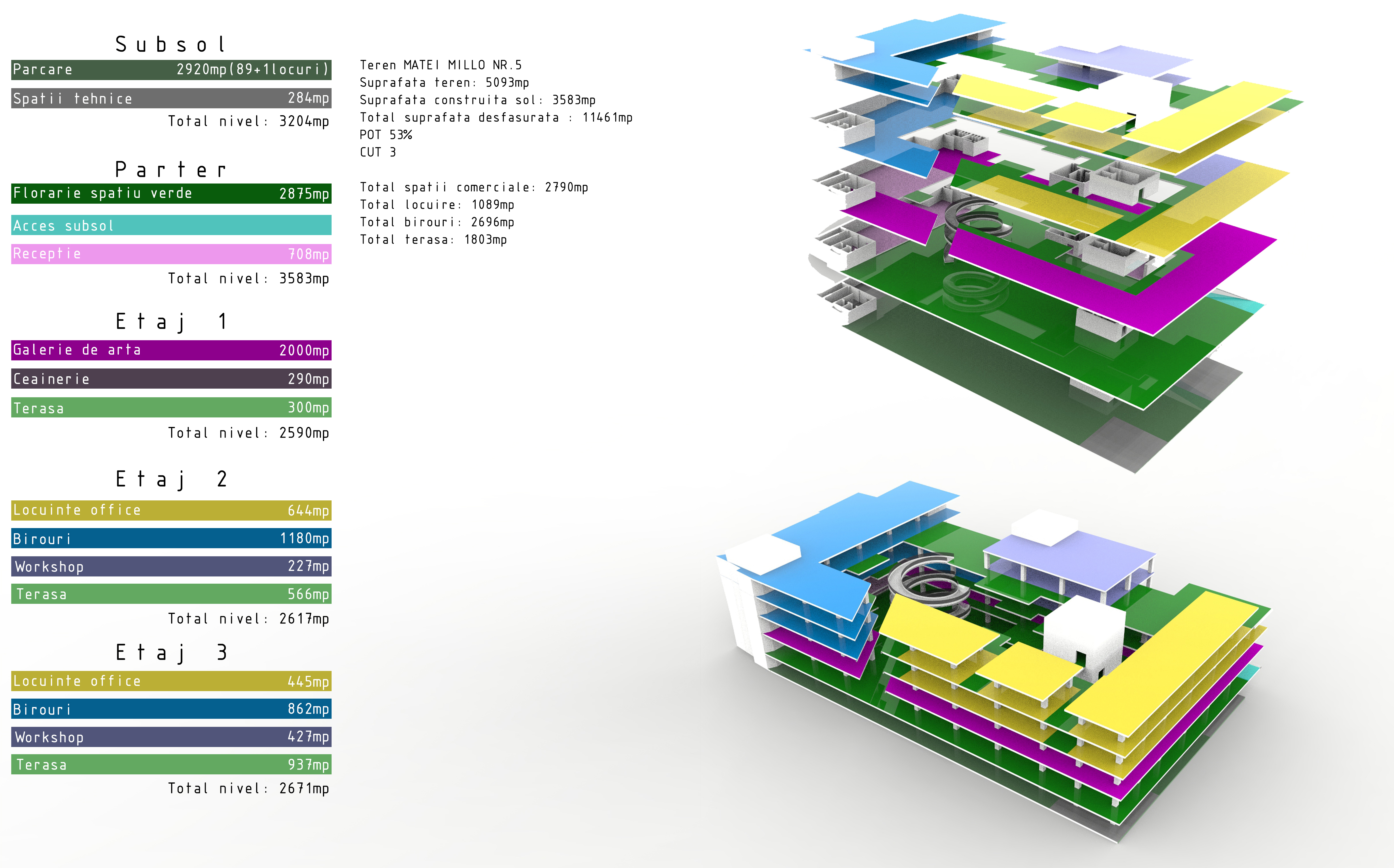Click Total spatii comerciale 2790mp line
The height and width of the screenshot is (868, 1394).
click(x=474, y=187)
